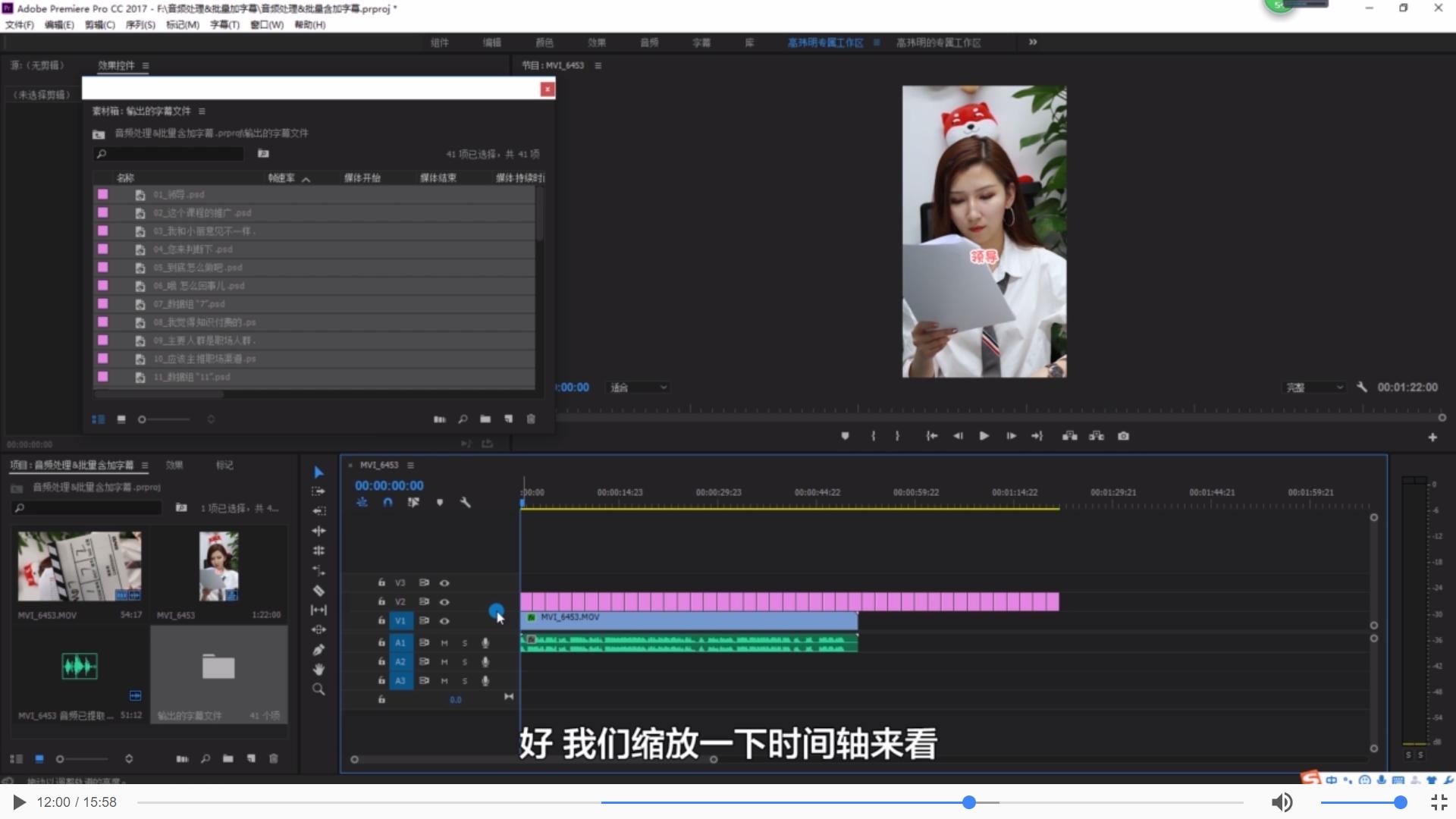Screen dimensions: 1456x819
Task: Open the 文件(F) menu
Action: [x=19, y=24]
